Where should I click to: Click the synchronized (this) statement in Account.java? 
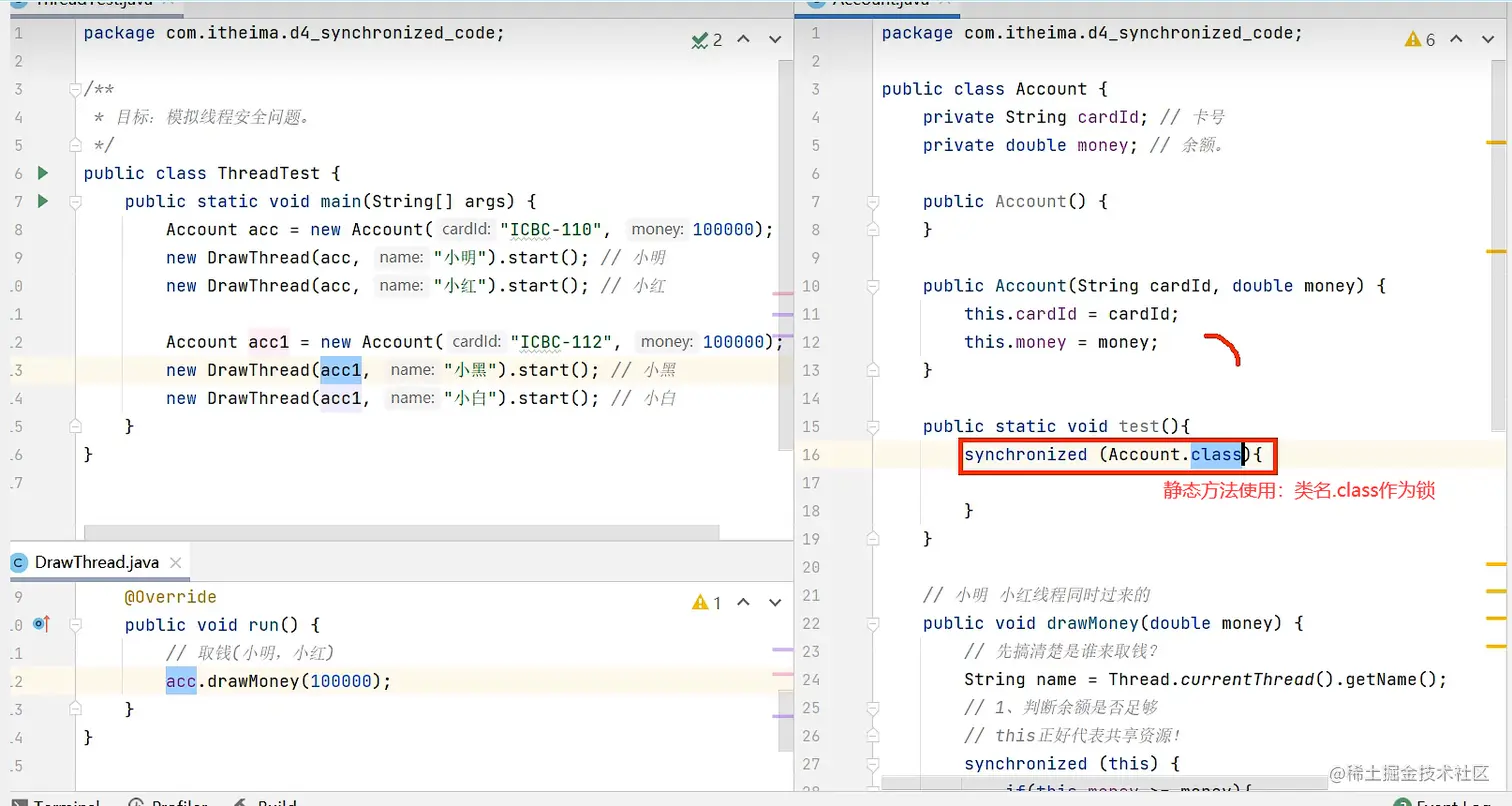click(1072, 764)
